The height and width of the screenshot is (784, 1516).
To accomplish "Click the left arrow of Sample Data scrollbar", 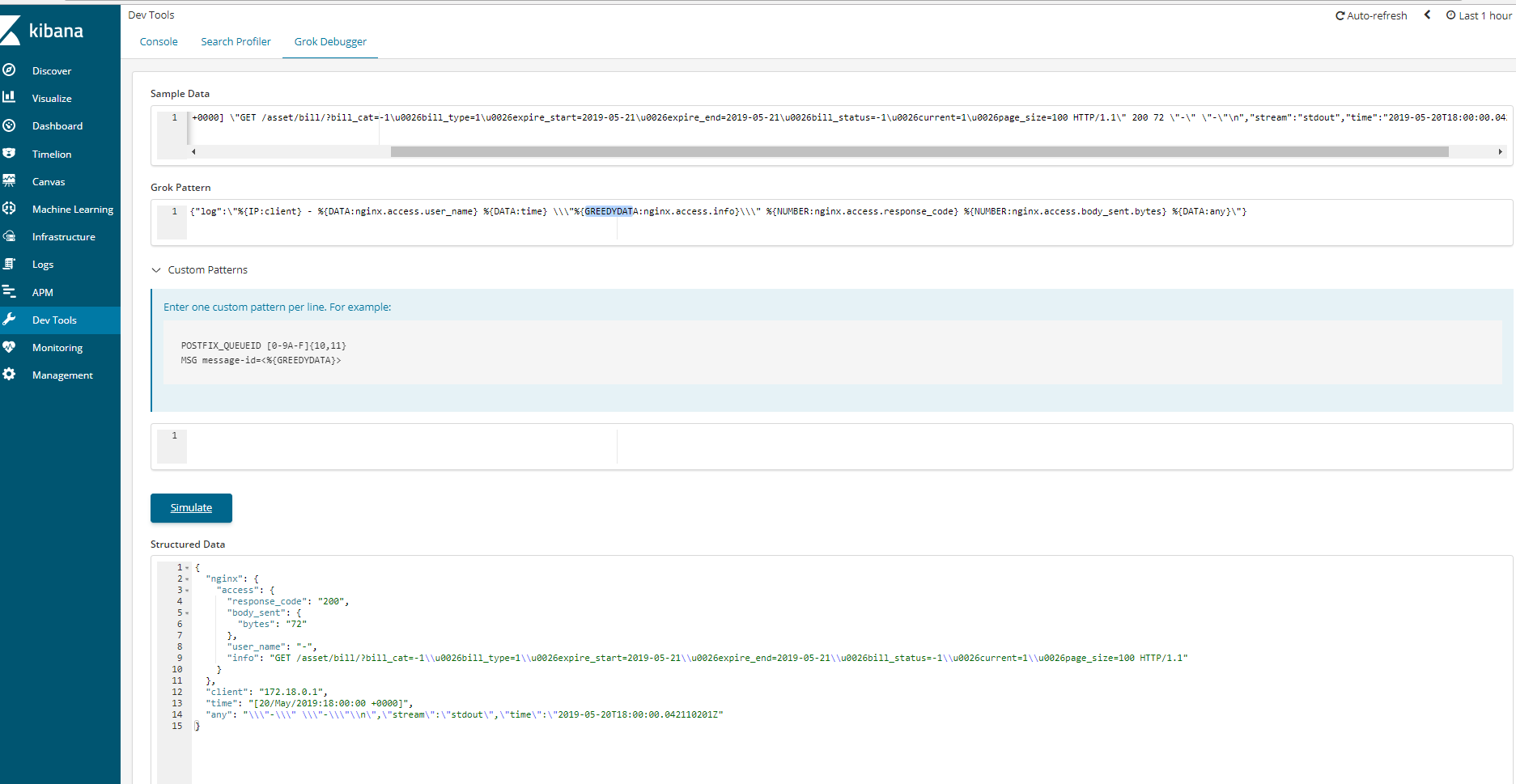I will click(x=193, y=151).
